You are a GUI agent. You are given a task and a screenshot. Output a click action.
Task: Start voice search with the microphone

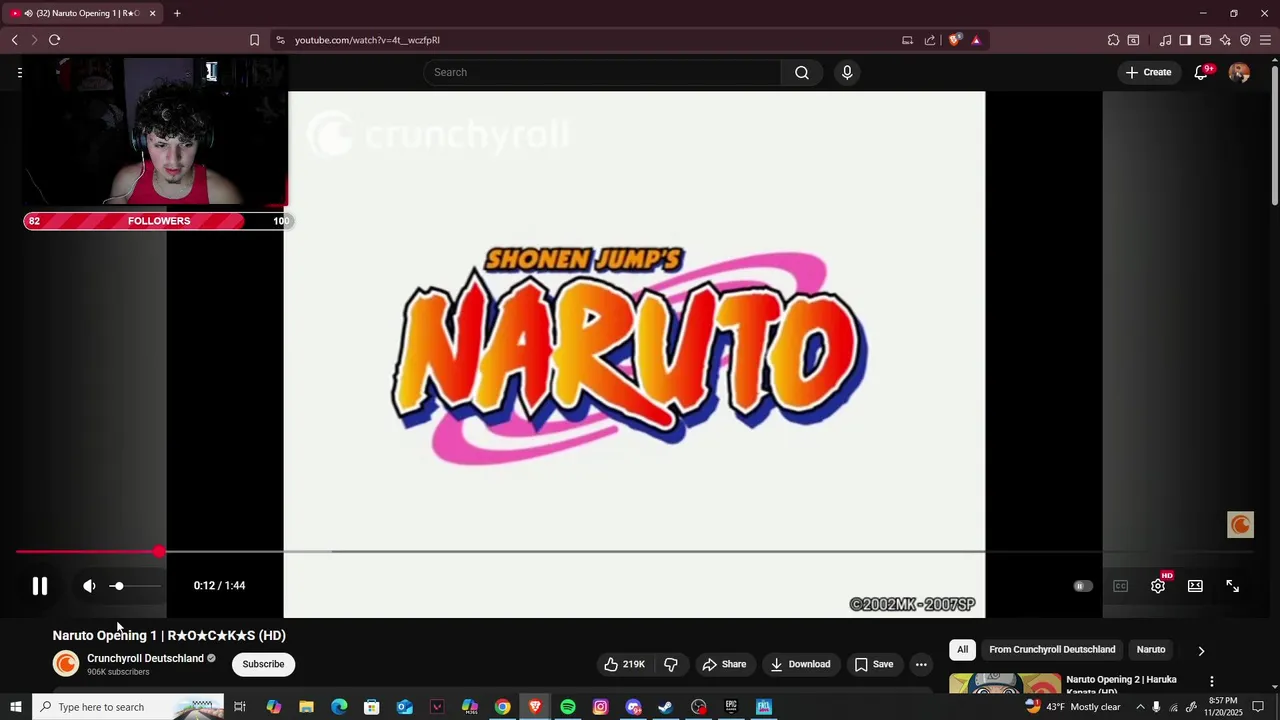pos(847,72)
